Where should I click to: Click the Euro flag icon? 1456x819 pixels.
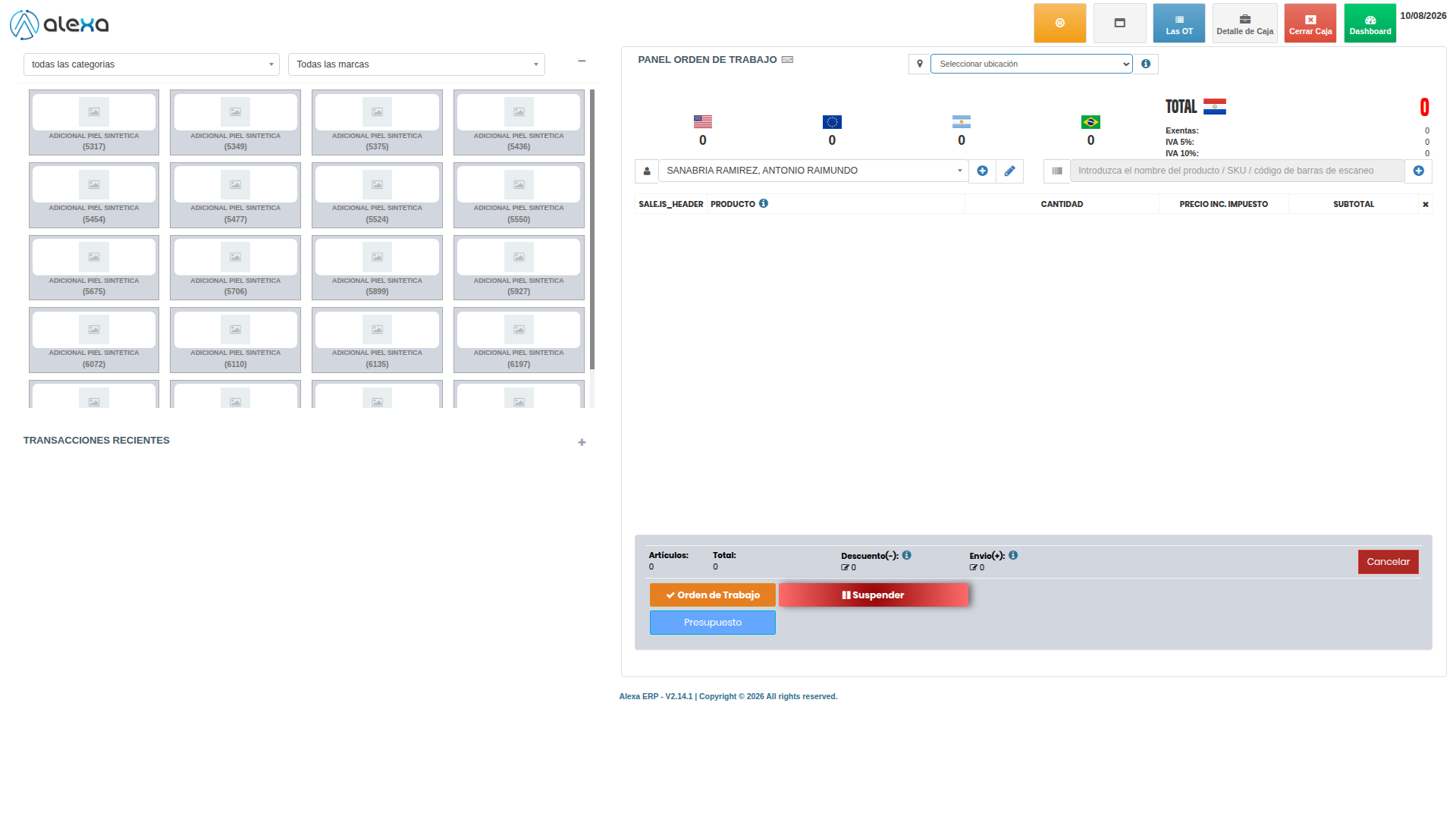coord(832,121)
